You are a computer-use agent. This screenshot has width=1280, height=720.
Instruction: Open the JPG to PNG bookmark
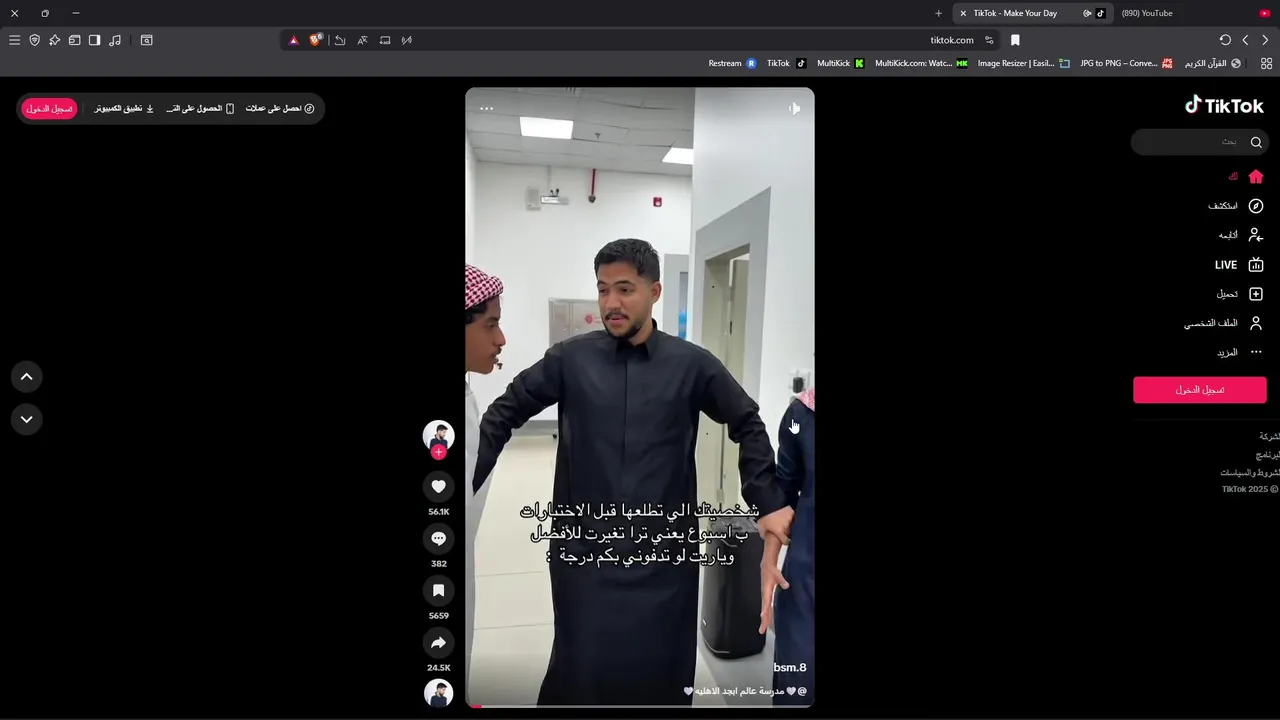click(1126, 63)
